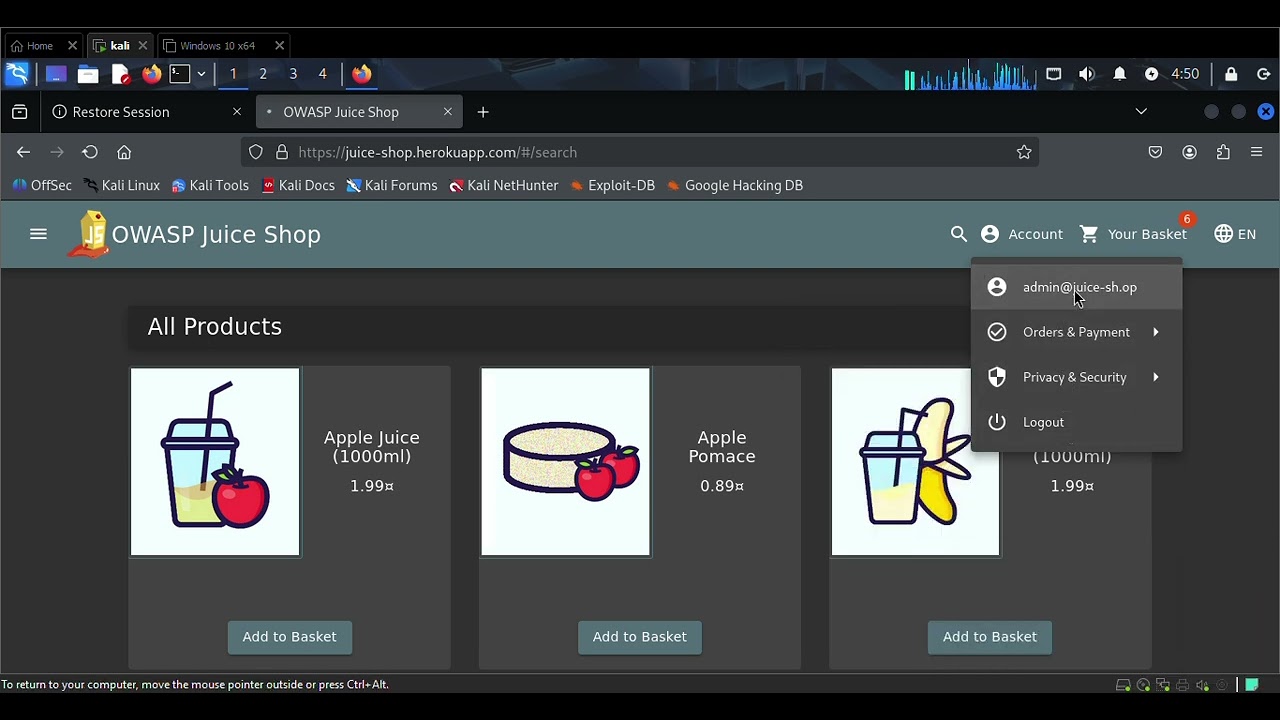The image size is (1280, 720).
Task: Open the Kali Tools bookmark
Action: tap(210, 185)
